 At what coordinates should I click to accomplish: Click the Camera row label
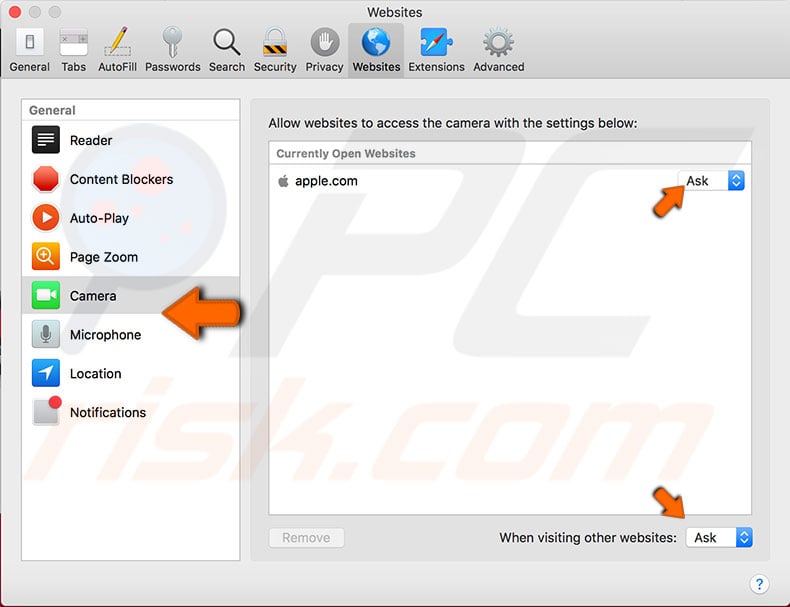click(93, 296)
